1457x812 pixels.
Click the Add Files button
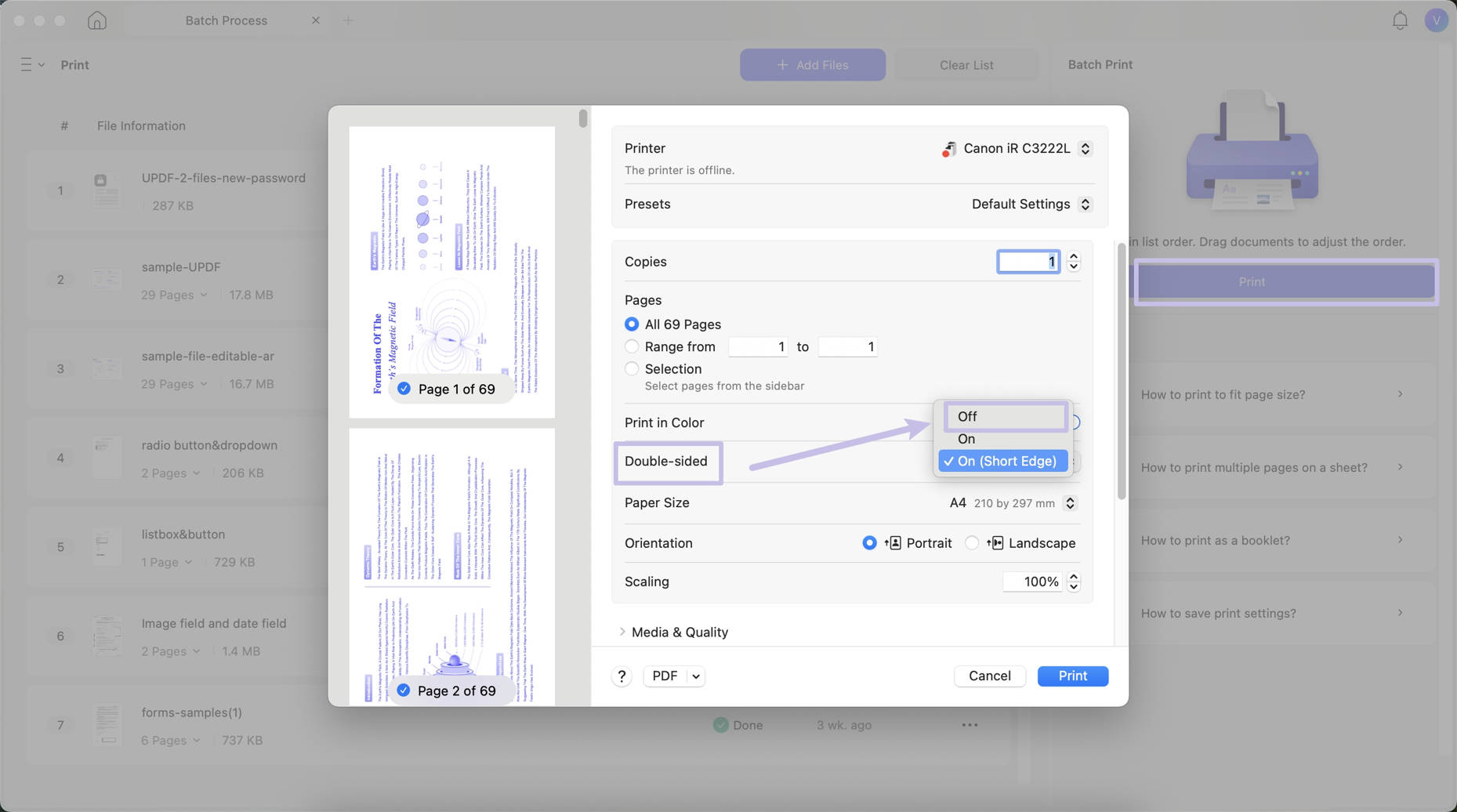(813, 65)
